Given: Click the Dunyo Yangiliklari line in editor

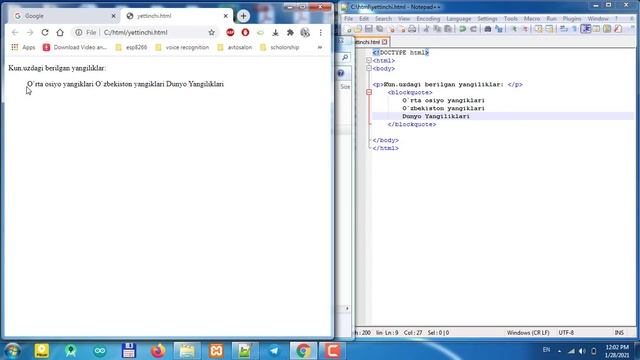Looking at the screenshot, I should coord(436,116).
